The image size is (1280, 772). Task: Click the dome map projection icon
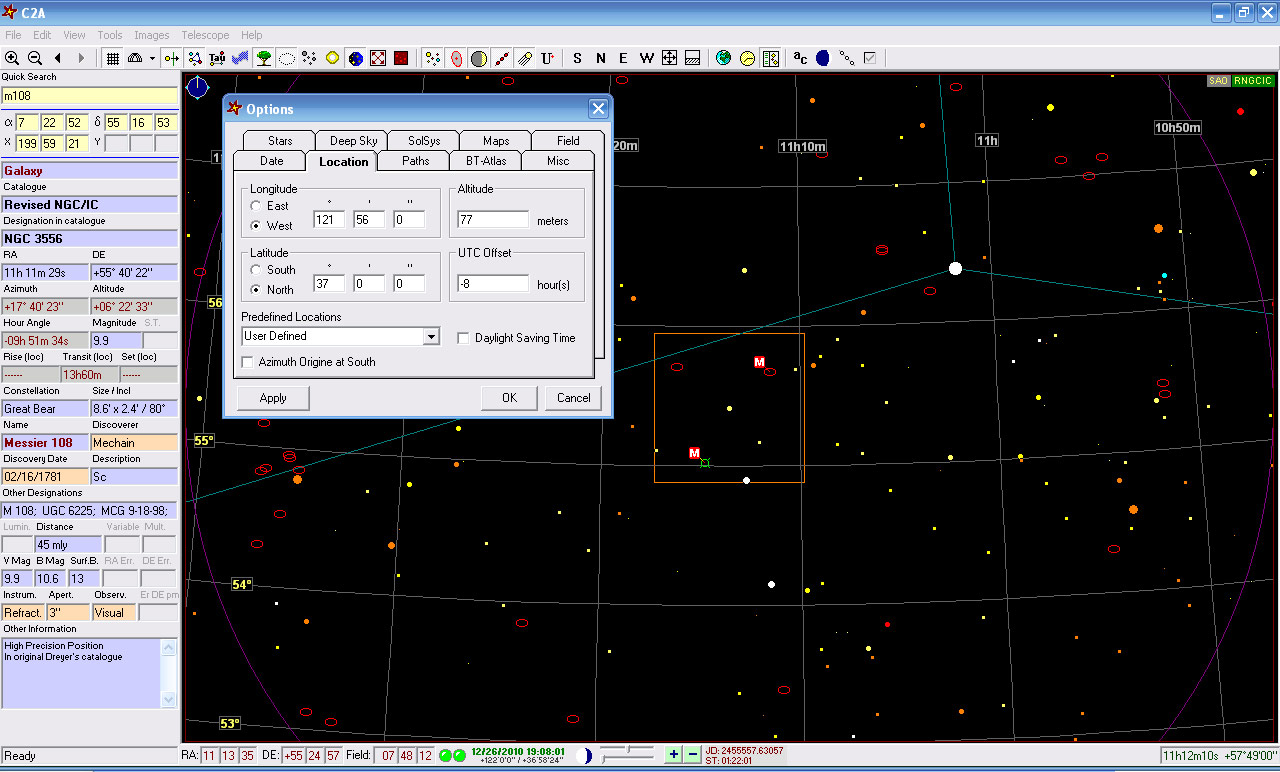click(x=136, y=58)
